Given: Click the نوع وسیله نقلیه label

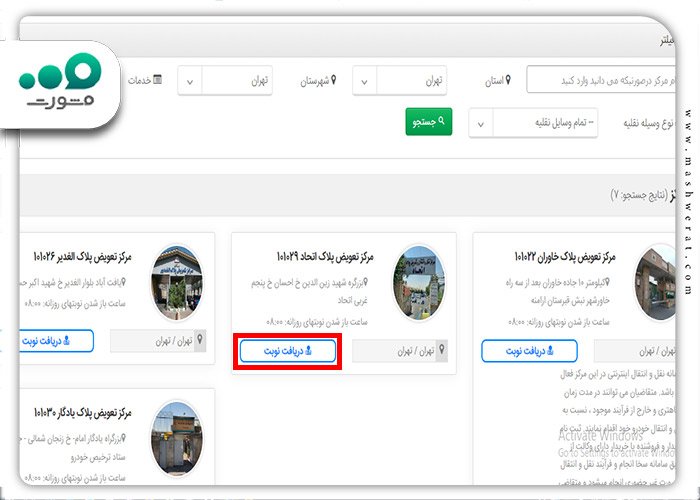Looking at the screenshot, I should coord(648,124).
